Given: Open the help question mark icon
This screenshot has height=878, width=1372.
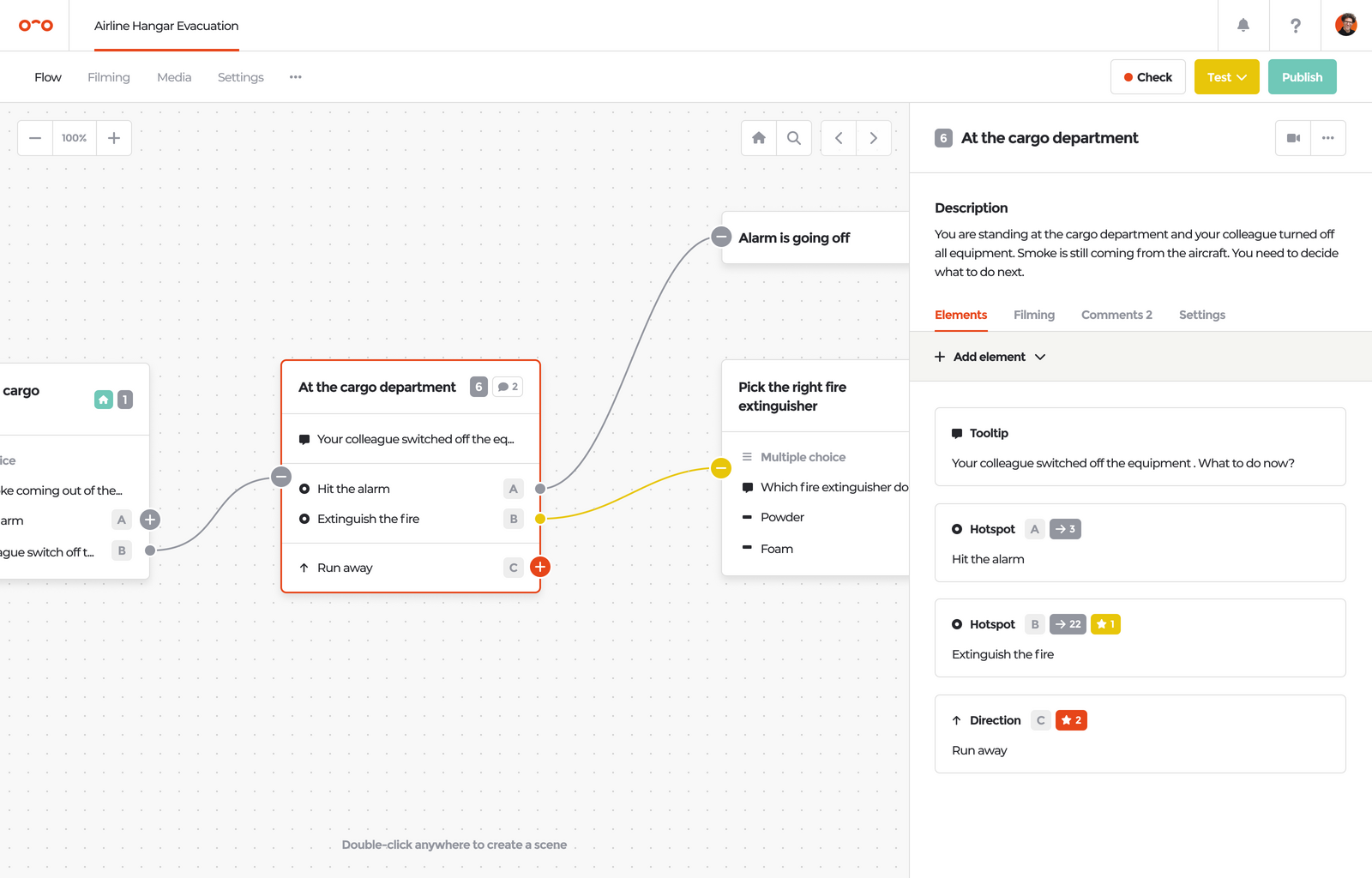Looking at the screenshot, I should point(1295,26).
